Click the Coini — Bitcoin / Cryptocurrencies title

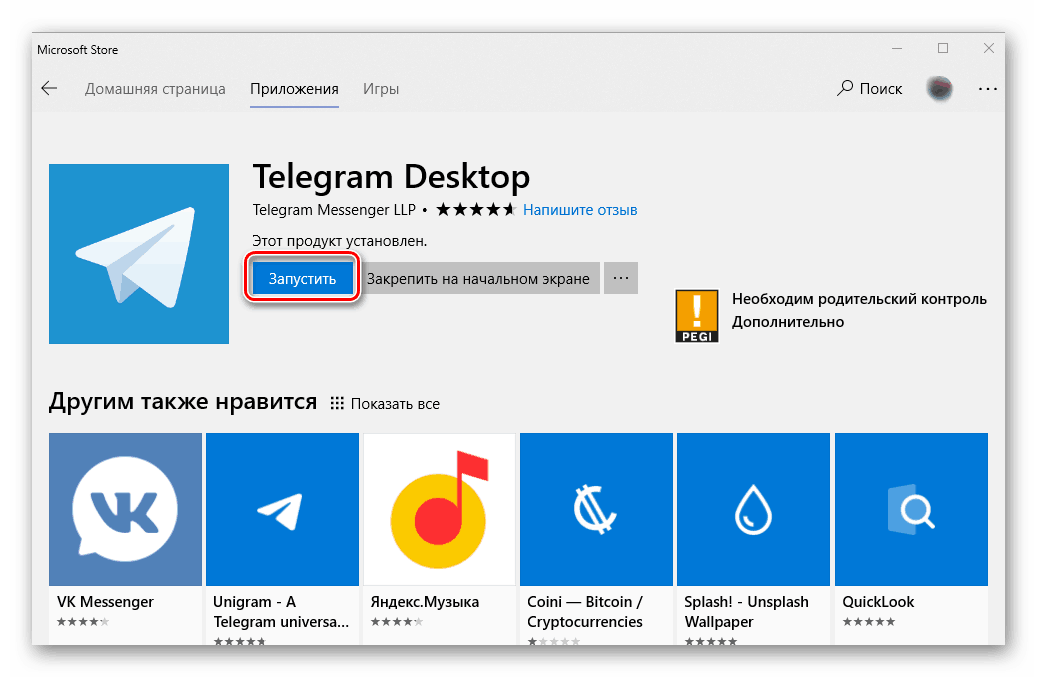(x=585, y=612)
